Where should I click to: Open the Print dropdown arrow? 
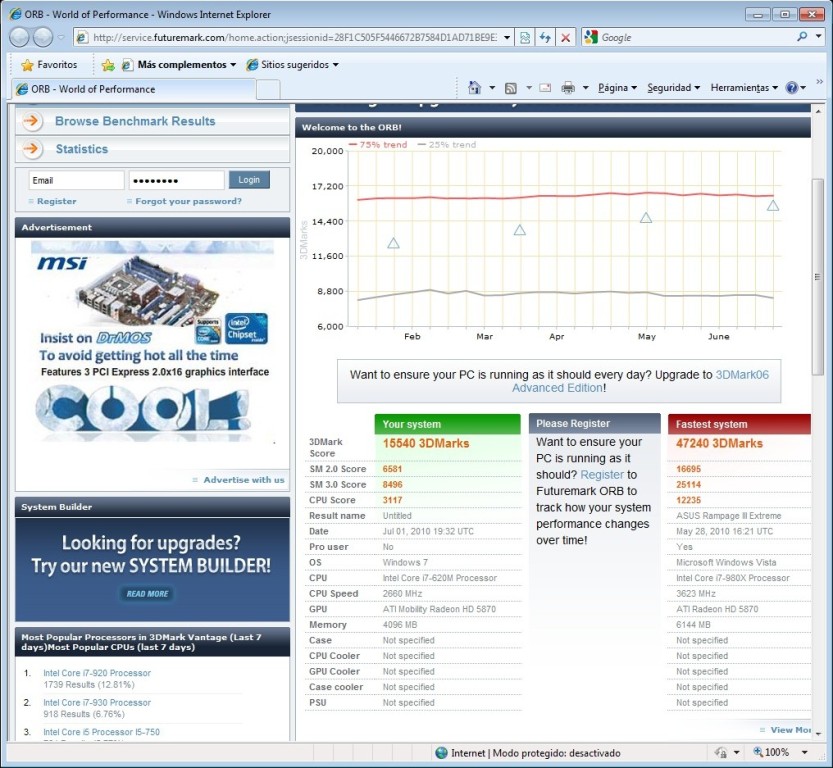pos(585,88)
